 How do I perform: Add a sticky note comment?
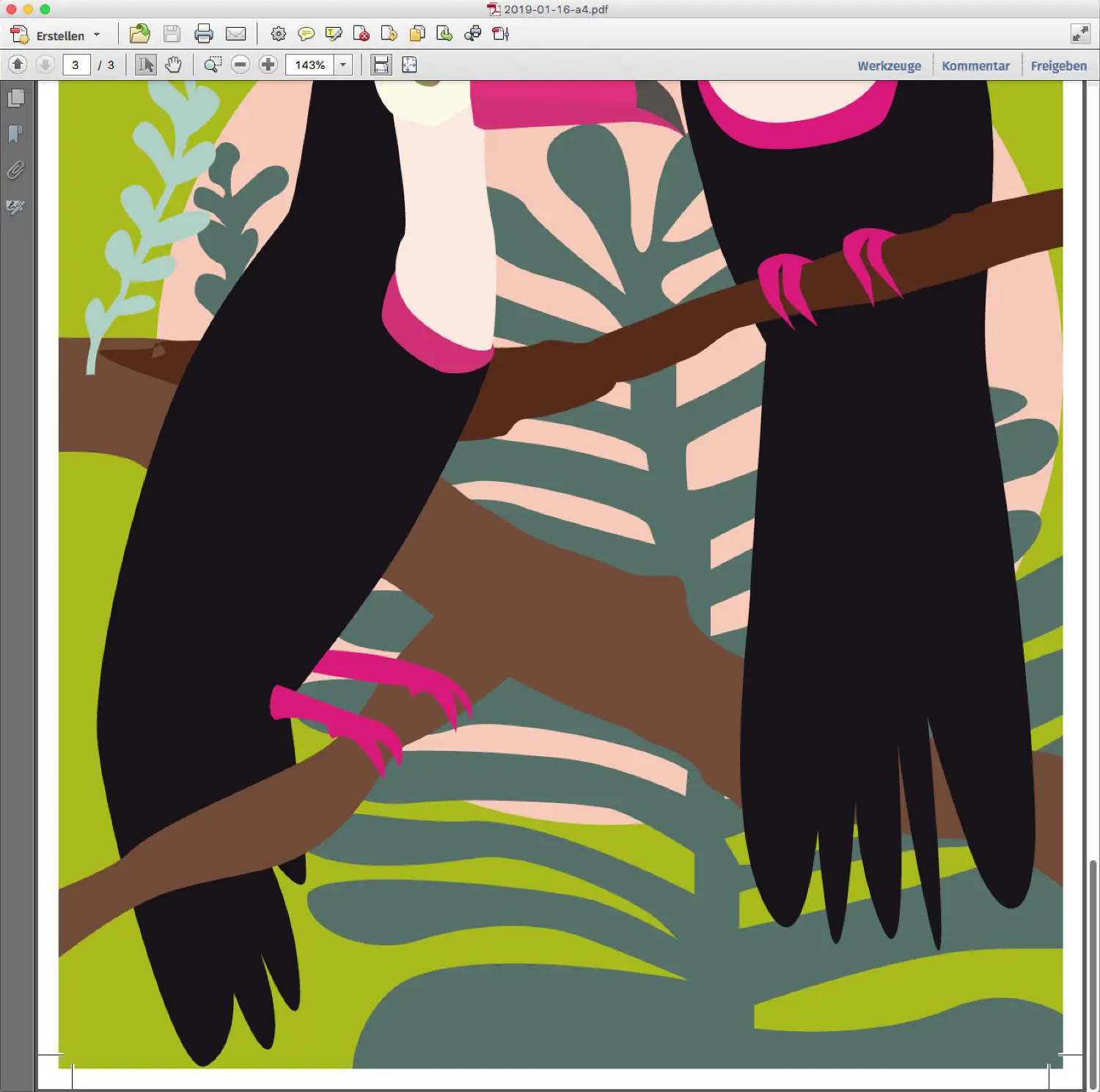306,34
